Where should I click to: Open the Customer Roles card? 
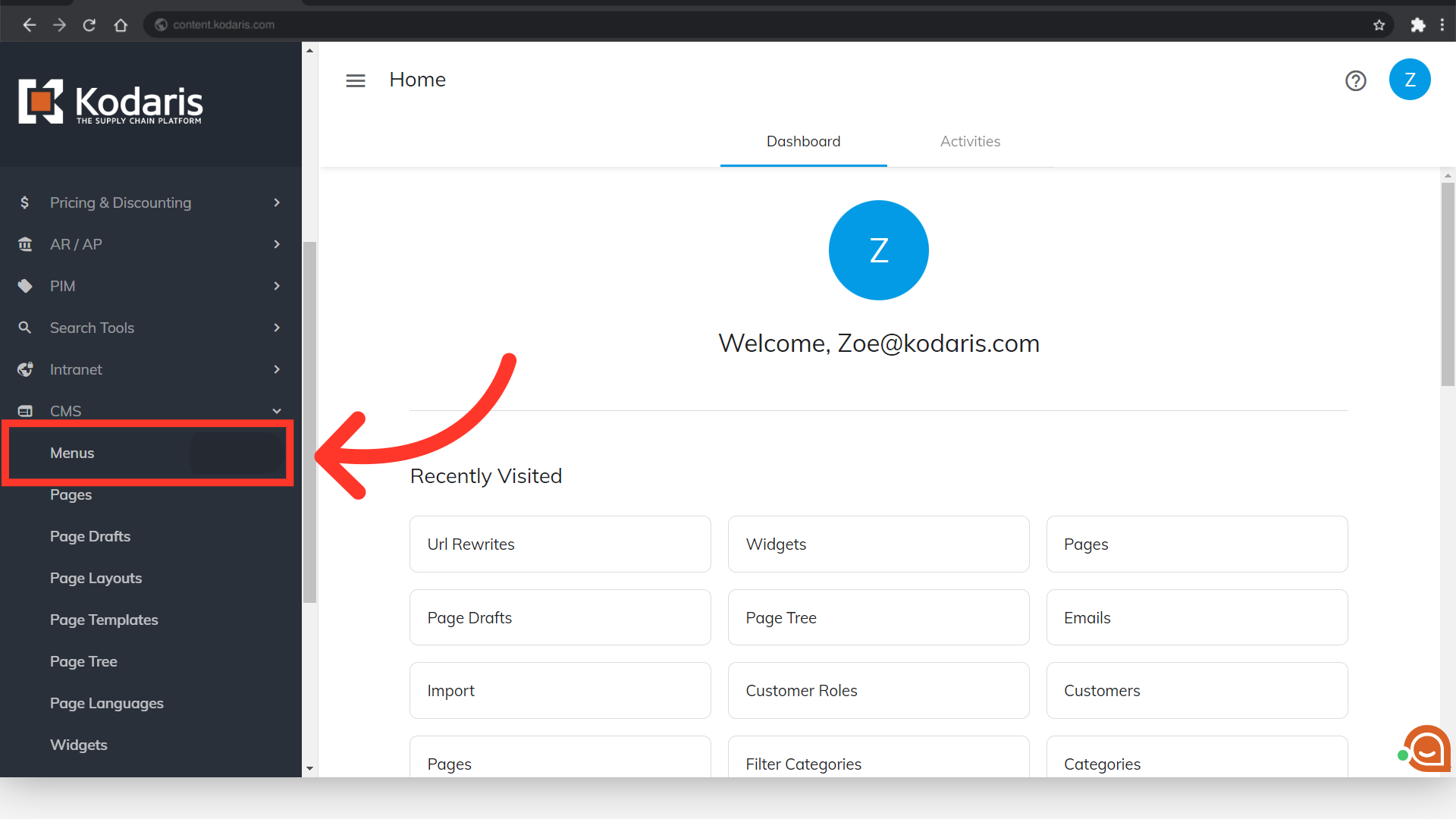878,690
